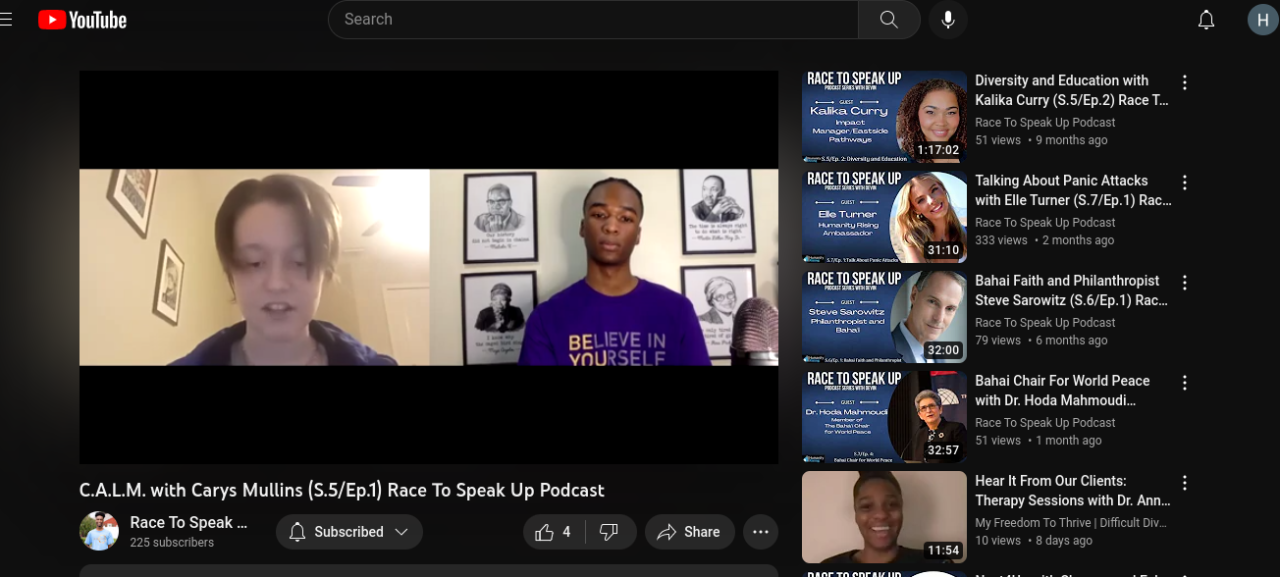Open Elle Turner video thumbnail
The width and height of the screenshot is (1280, 577).
(x=884, y=217)
